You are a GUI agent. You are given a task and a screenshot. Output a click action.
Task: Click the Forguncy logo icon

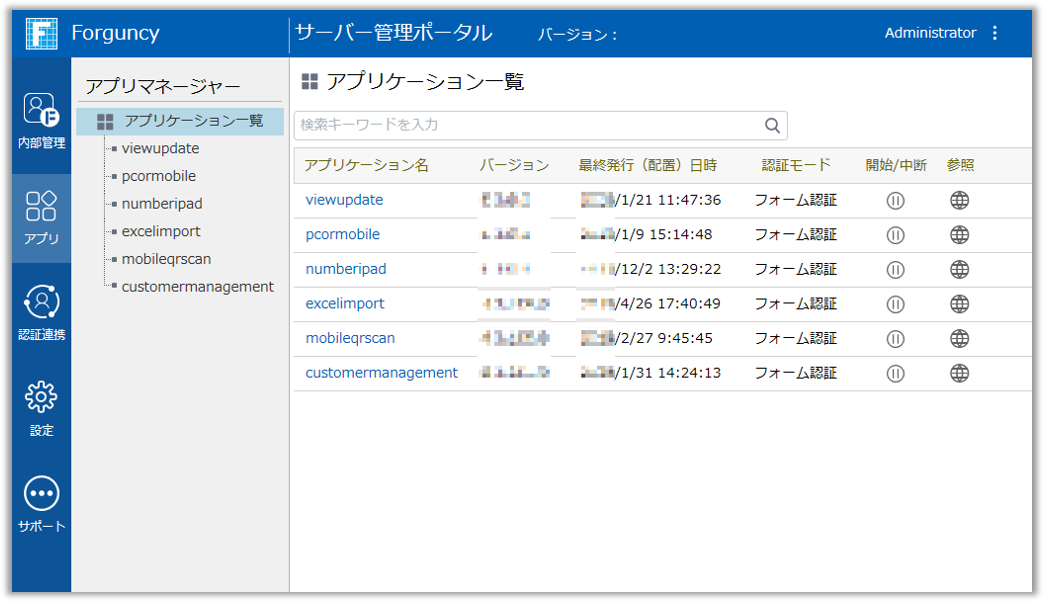(x=41, y=33)
